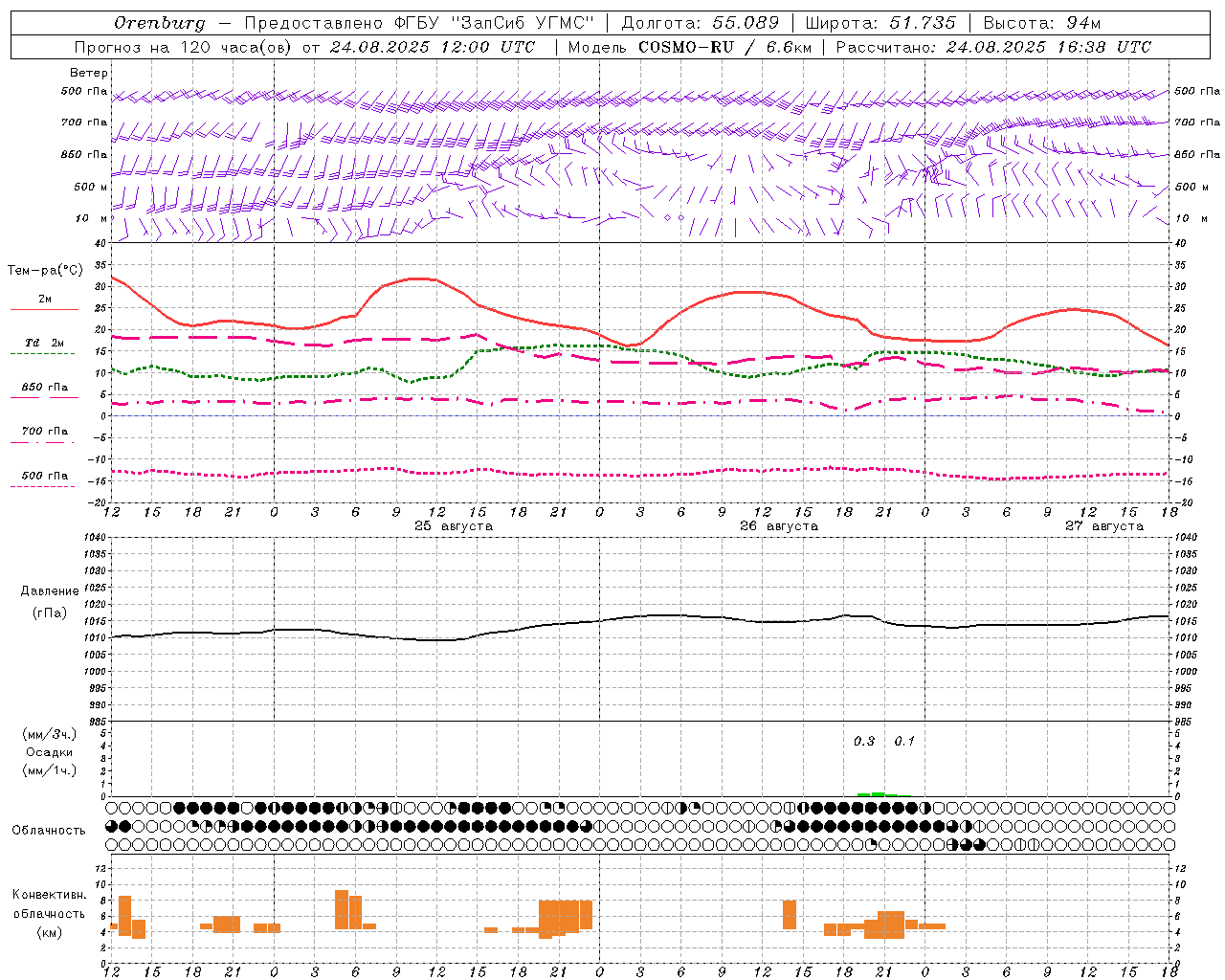This screenshot has height=980, width=1225.
Task: Click the solid red 2м legend line
Action: pyautogui.click(x=44, y=309)
